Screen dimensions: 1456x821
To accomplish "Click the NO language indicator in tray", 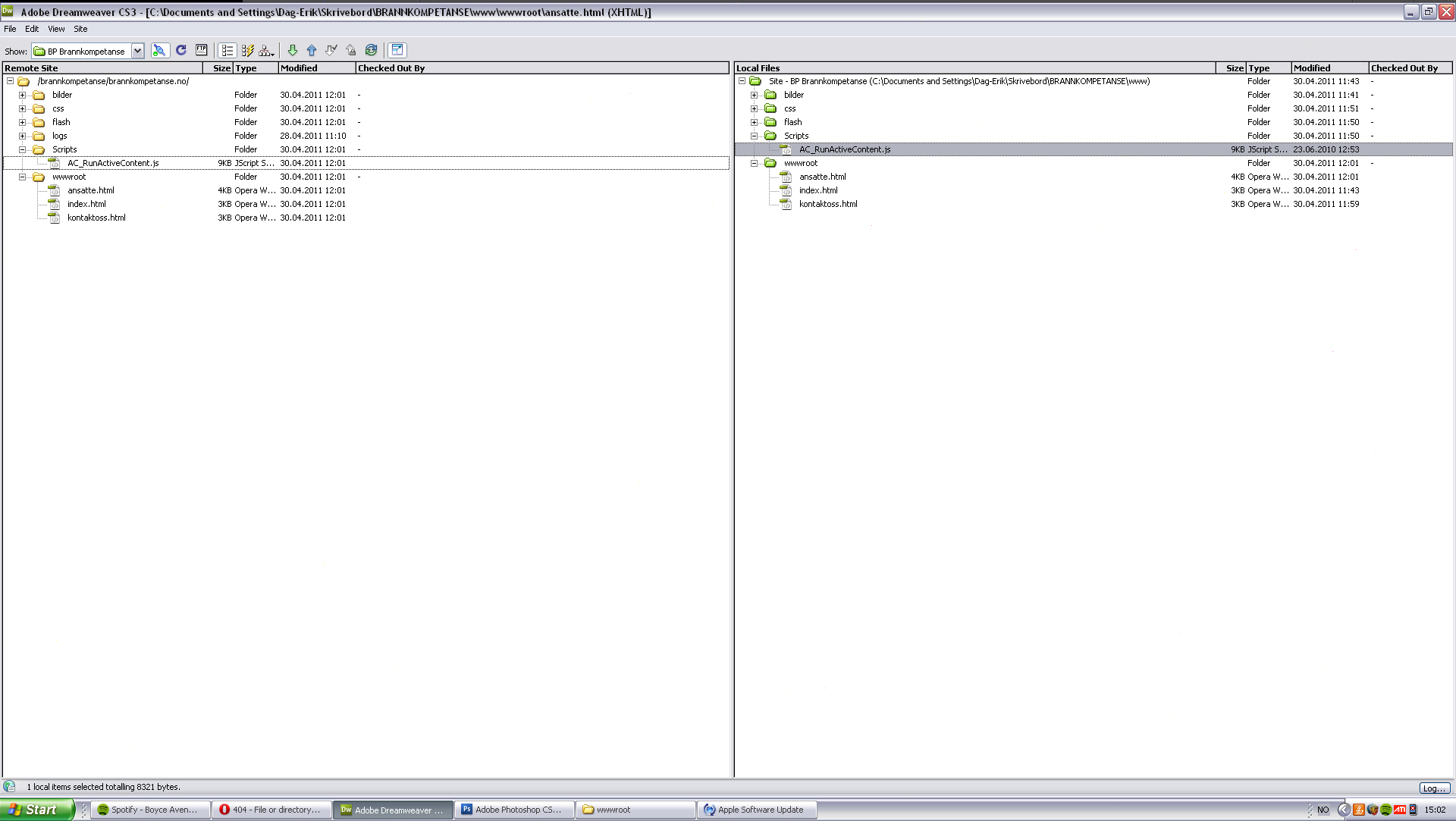I will [1323, 810].
